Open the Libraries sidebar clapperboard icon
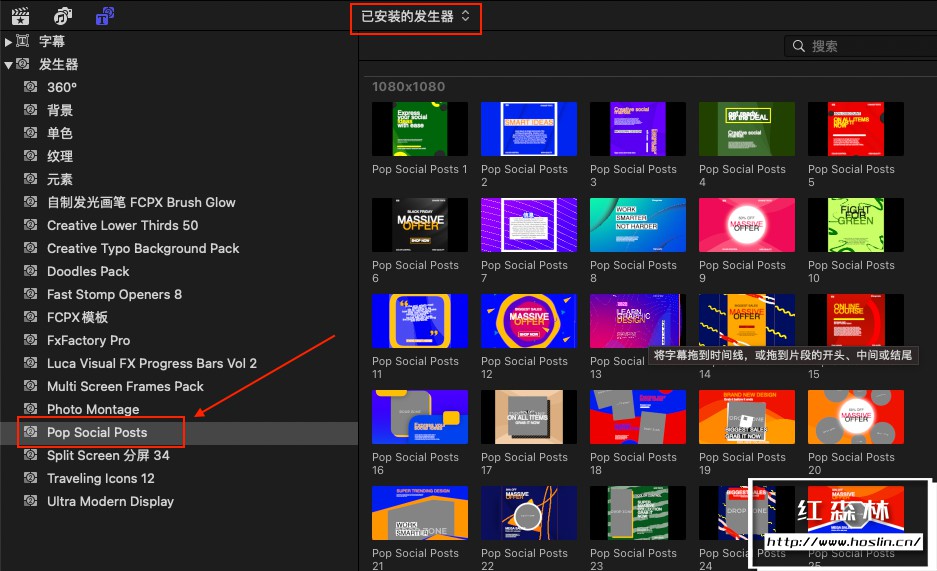The image size is (937, 571). point(20,16)
